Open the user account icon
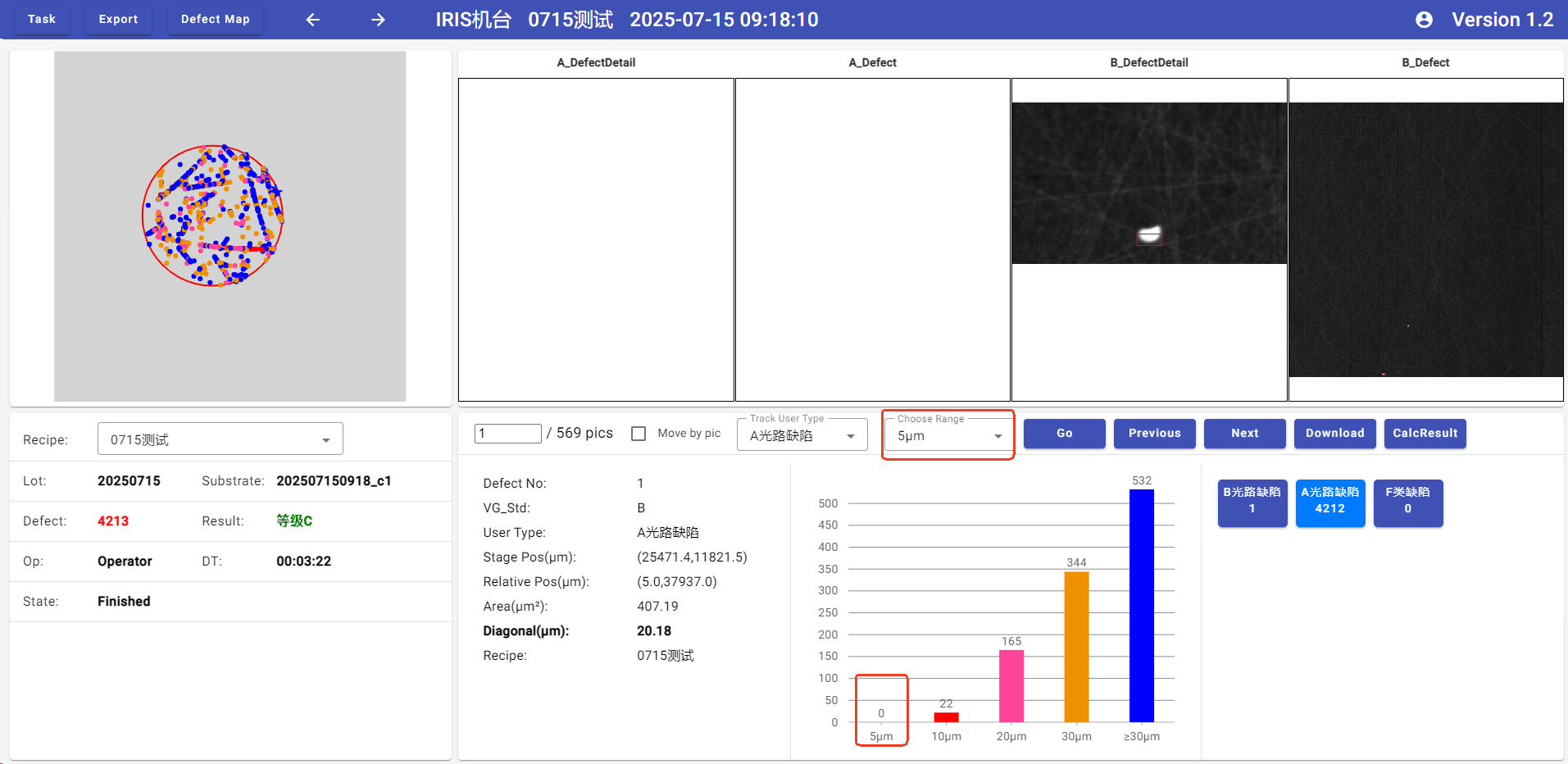This screenshot has width=1568, height=764. click(1425, 20)
